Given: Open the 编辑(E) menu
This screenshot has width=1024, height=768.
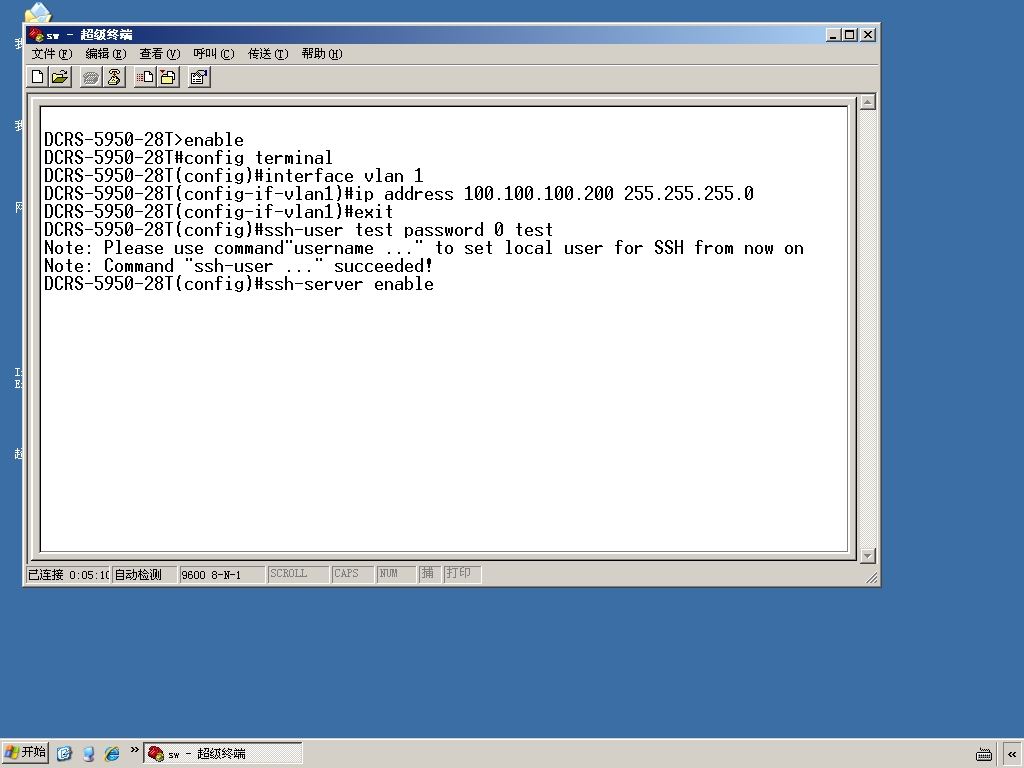Looking at the screenshot, I should [106, 54].
